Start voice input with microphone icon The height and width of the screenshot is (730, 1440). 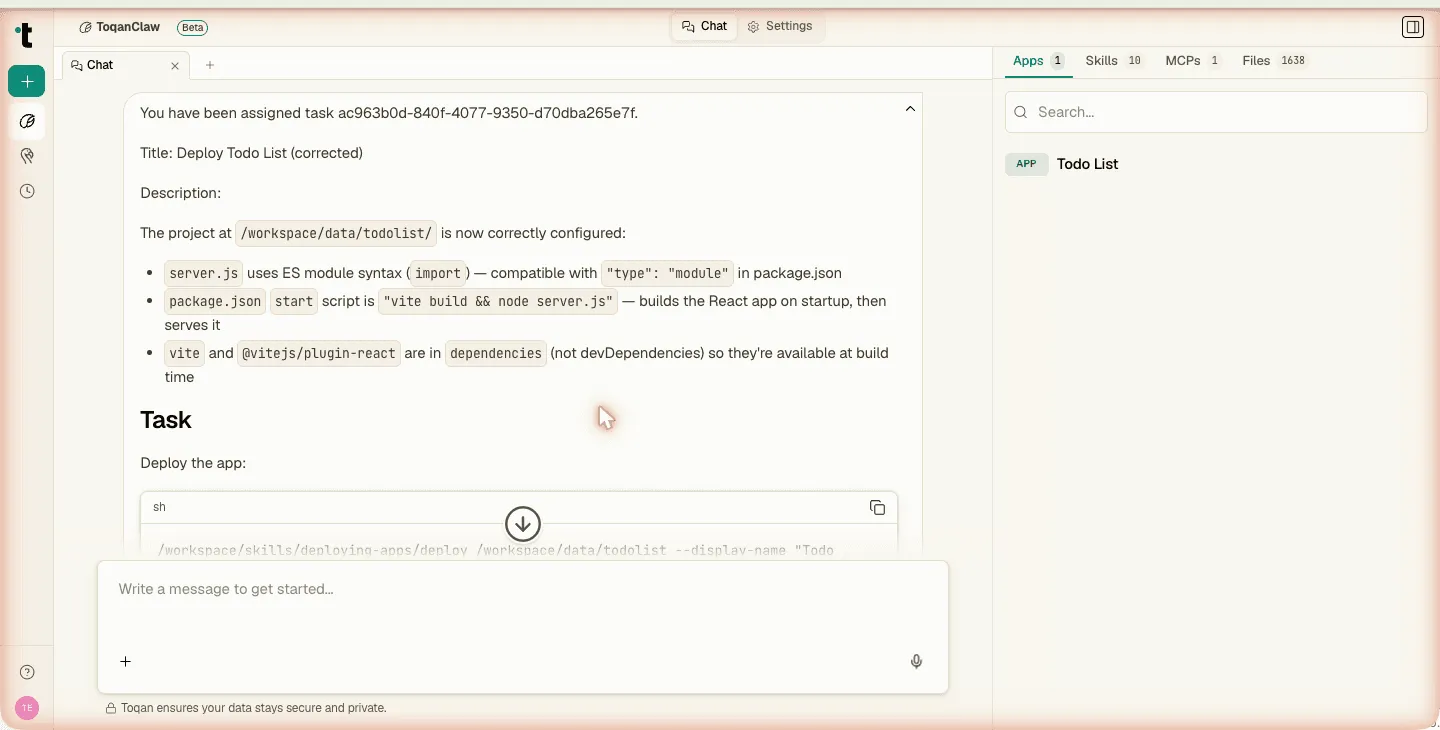tap(916, 661)
